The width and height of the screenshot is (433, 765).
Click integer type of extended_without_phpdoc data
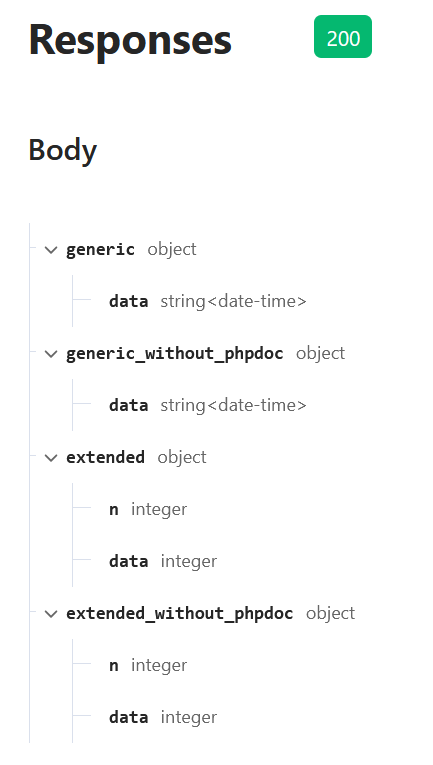[x=189, y=718]
